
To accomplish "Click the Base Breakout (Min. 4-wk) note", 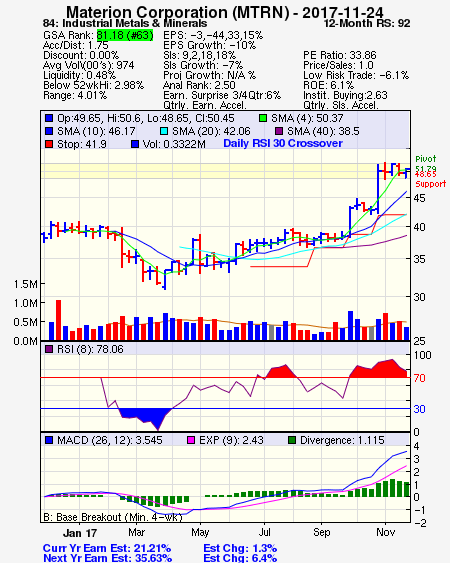I will (x=113, y=517).
